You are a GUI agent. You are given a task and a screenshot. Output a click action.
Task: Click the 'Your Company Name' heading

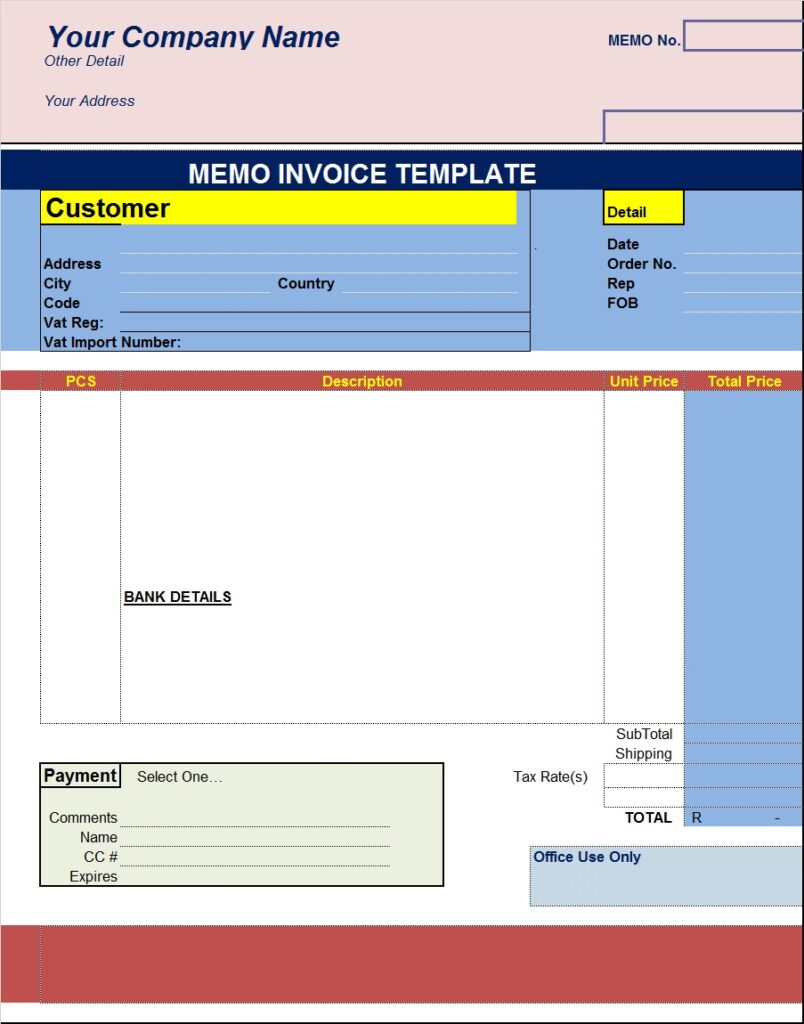click(x=193, y=38)
